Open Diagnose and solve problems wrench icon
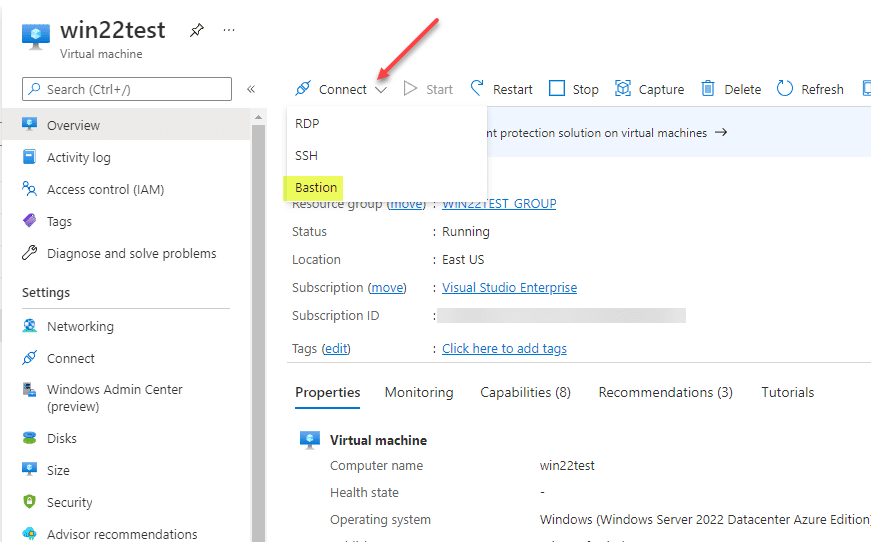This screenshot has height=542, width=871. [x=29, y=253]
